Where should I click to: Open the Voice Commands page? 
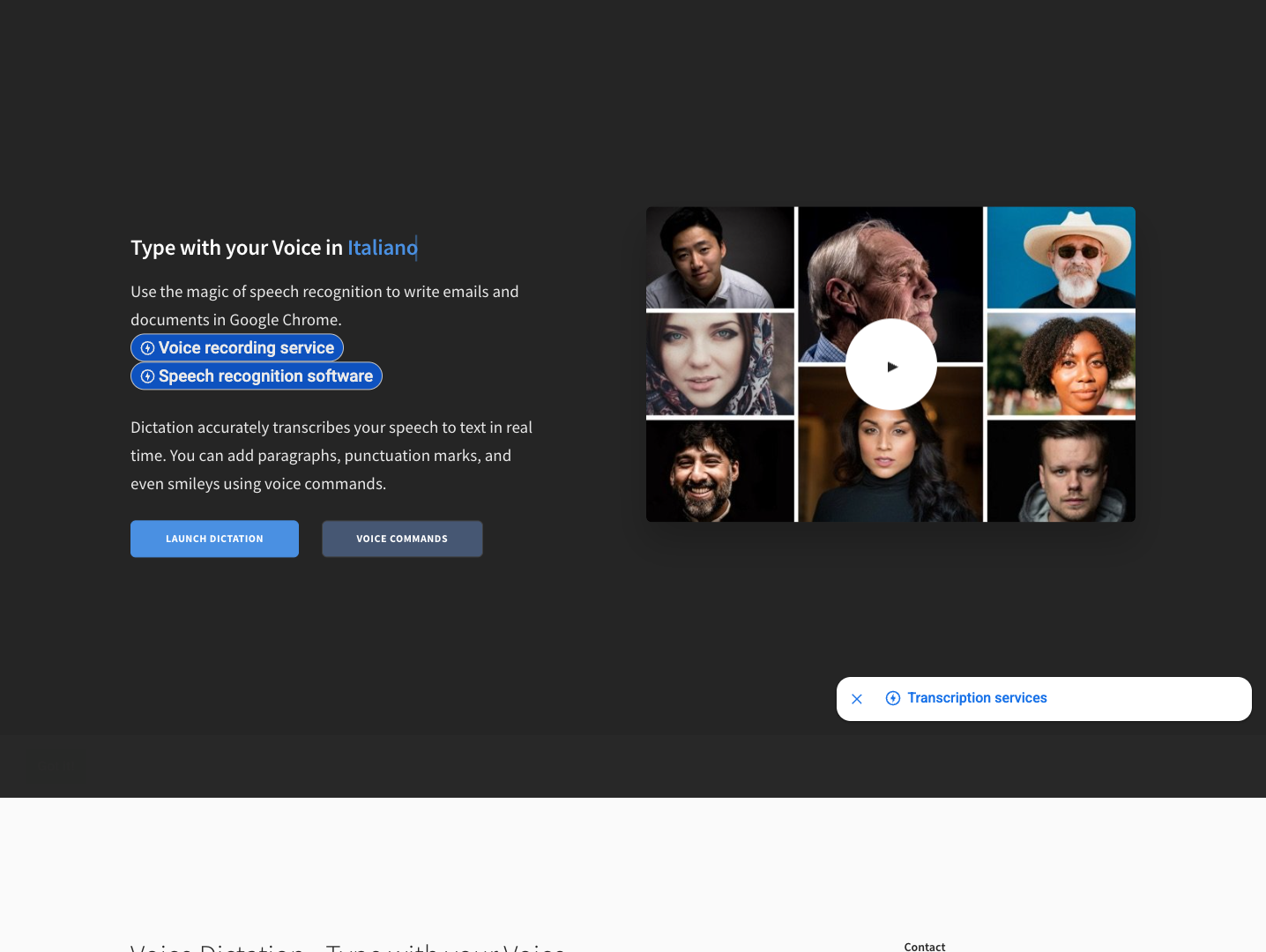coord(402,539)
